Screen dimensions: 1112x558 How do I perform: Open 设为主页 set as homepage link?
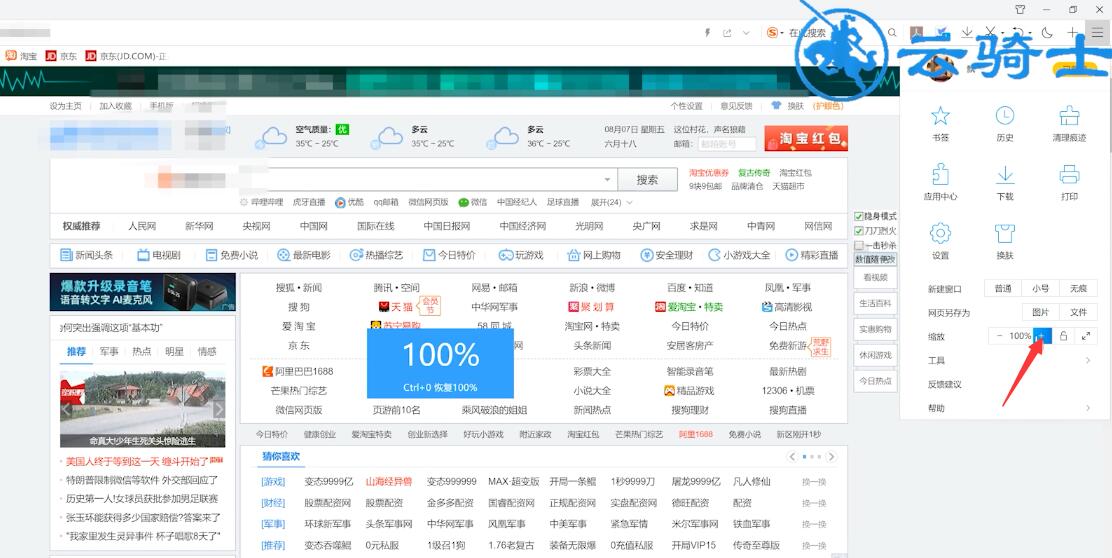65,106
